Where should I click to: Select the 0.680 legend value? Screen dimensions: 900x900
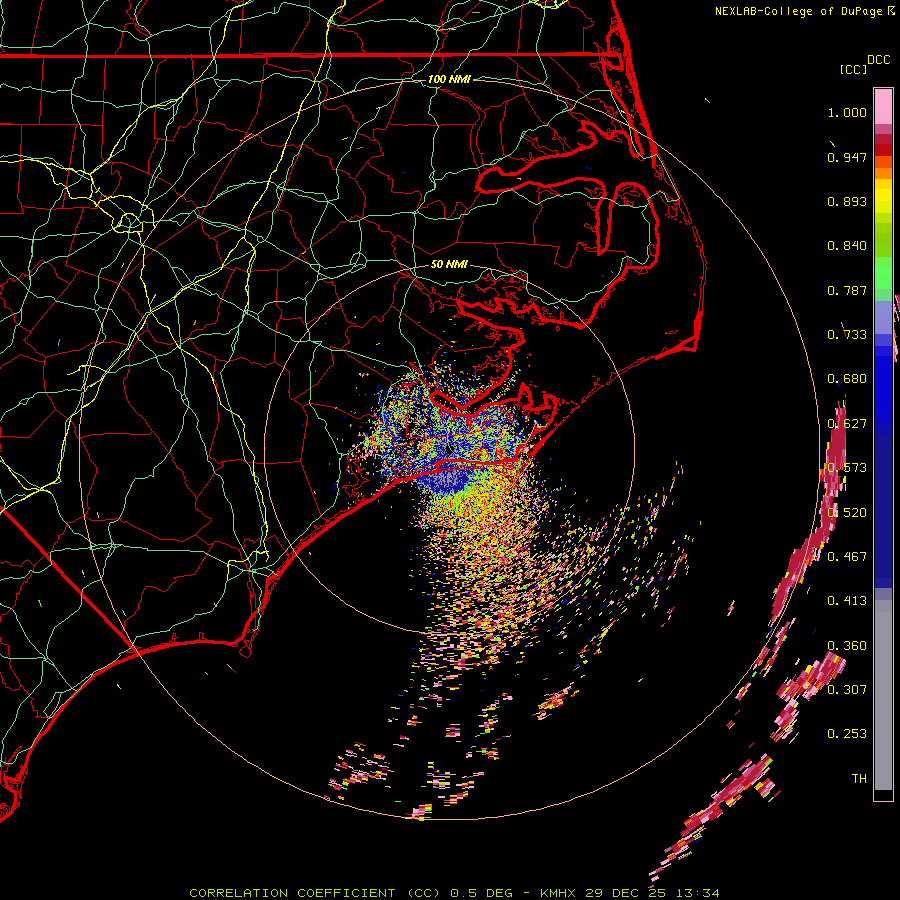847,379
